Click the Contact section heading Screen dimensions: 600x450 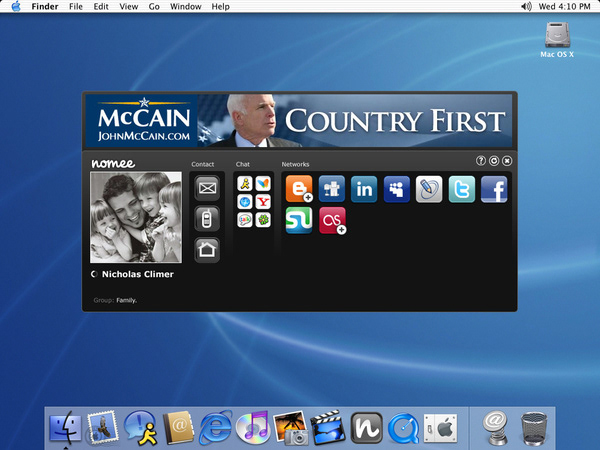203,164
